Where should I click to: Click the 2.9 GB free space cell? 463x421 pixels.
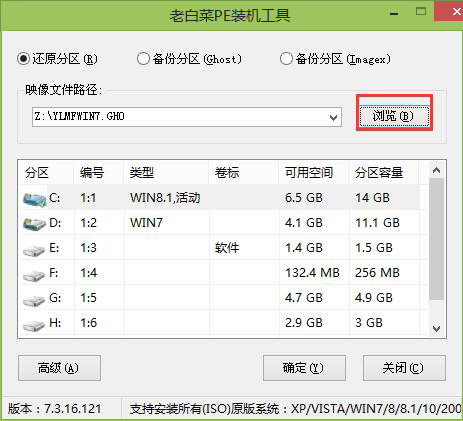(304, 322)
